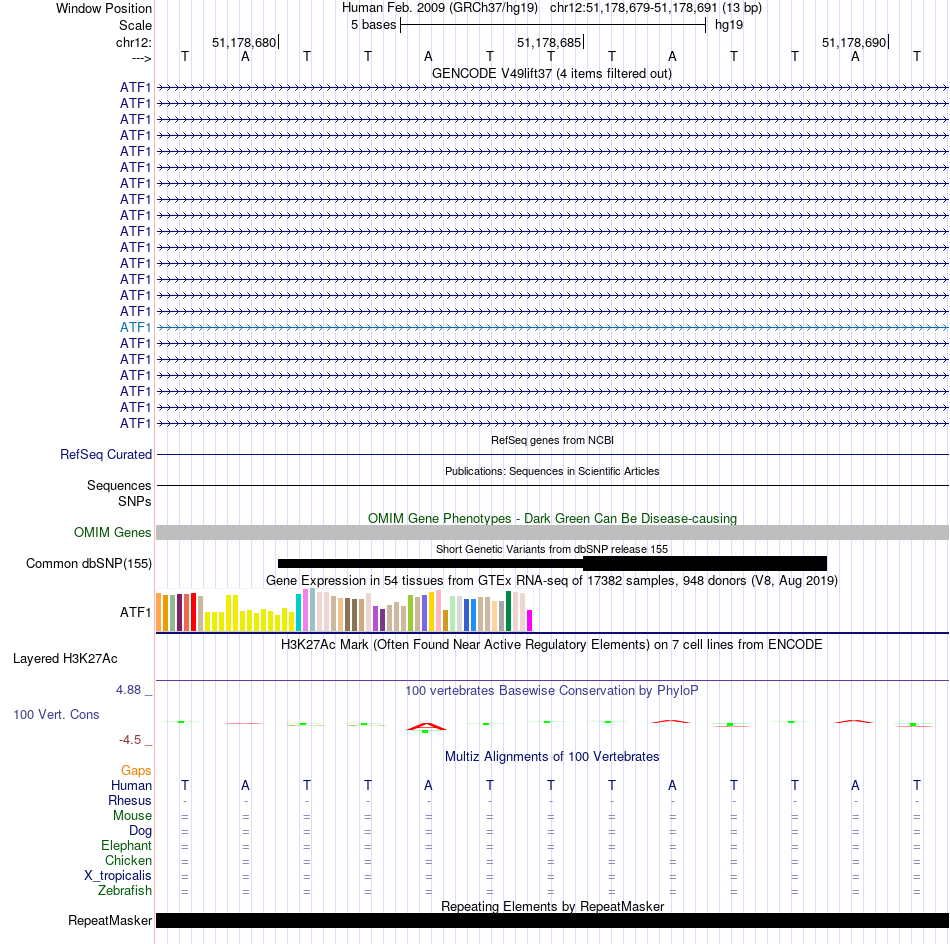This screenshot has width=950, height=944.
Task: Click the Human Feb. 2009 (GRCh37/hg19) assembly text
Action: pyautogui.click(x=440, y=8)
